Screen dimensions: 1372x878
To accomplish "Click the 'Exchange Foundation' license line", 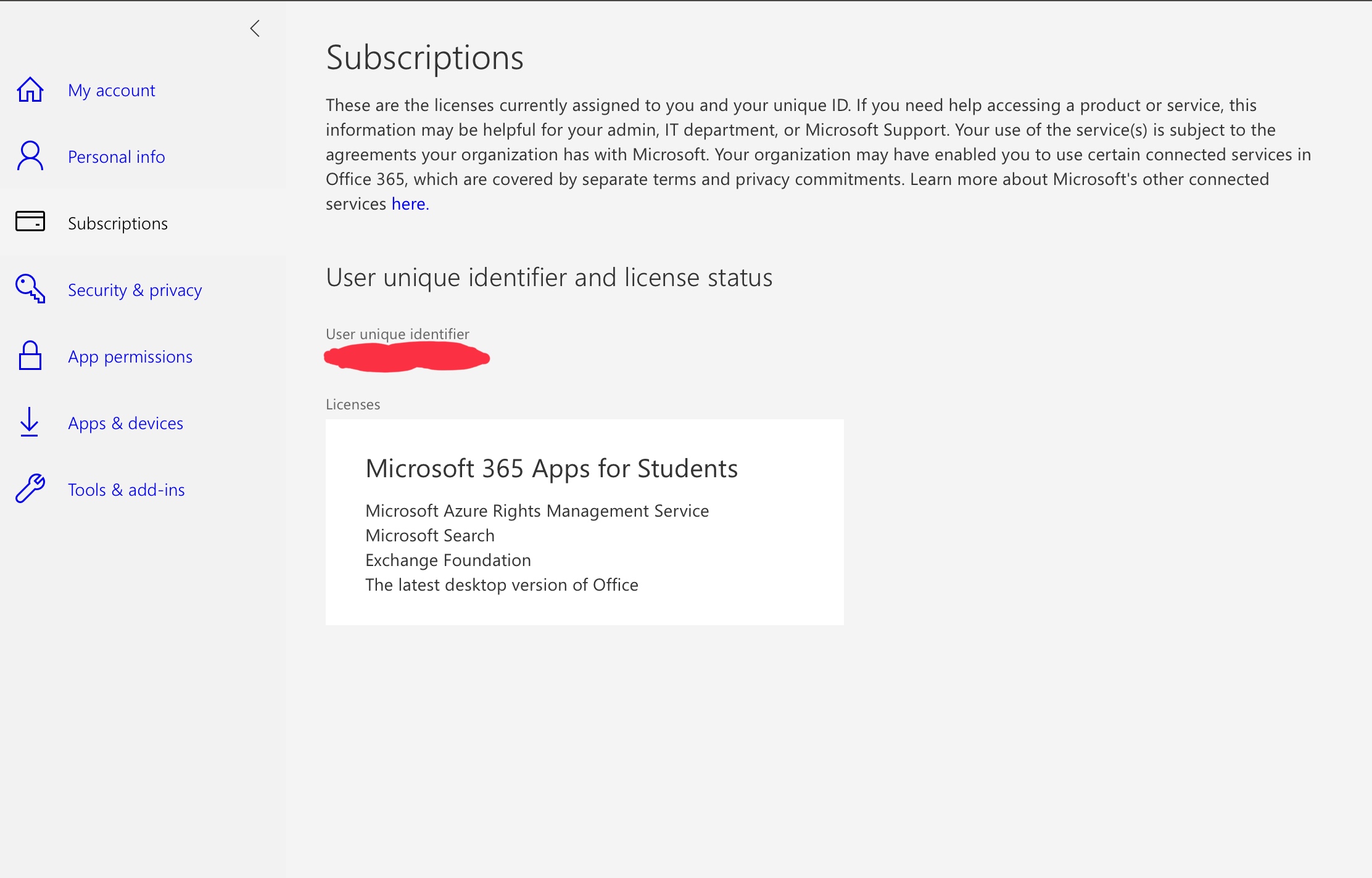I will tap(448, 560).
